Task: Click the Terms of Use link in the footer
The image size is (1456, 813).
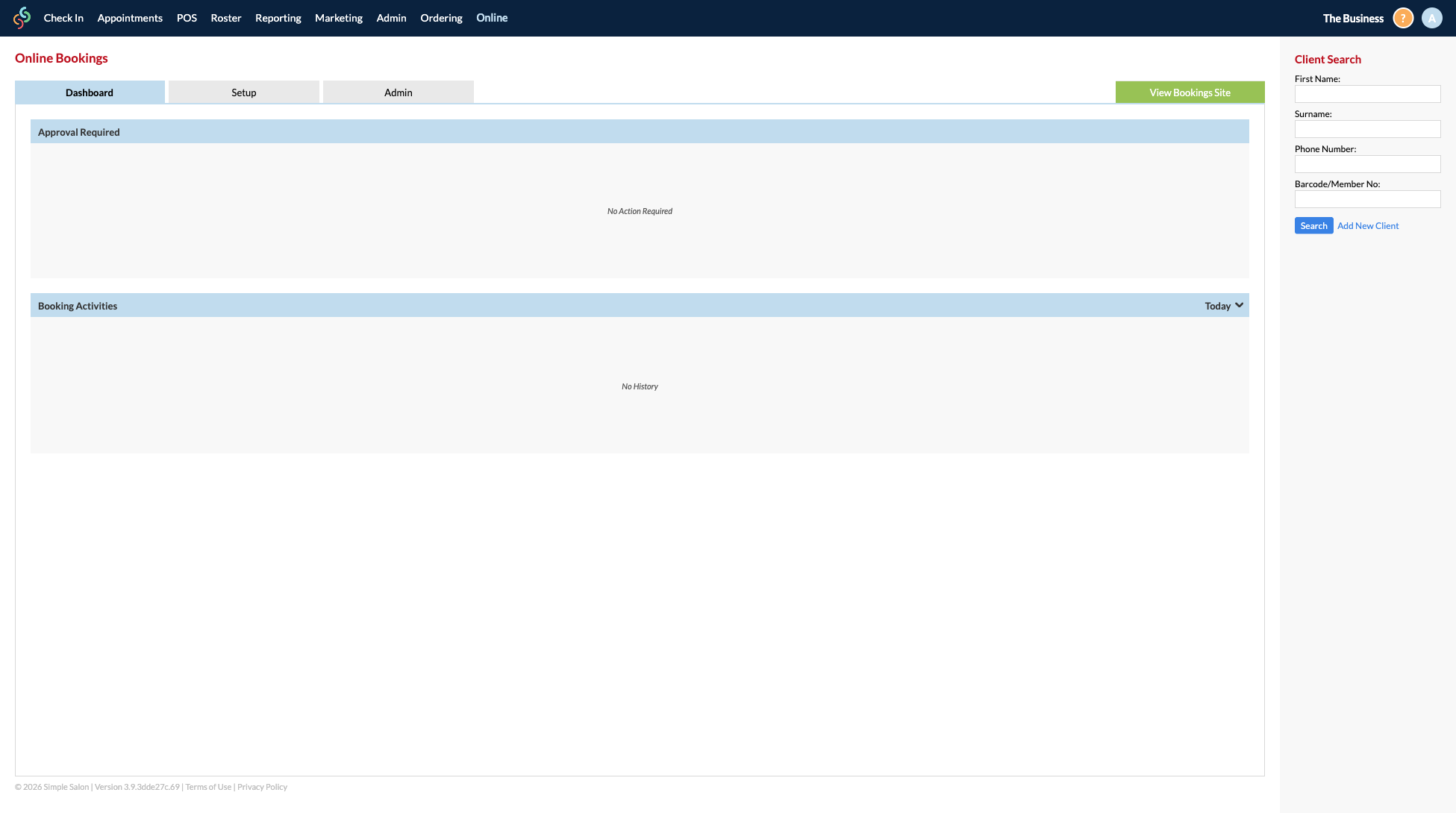Action: point(208,786)
